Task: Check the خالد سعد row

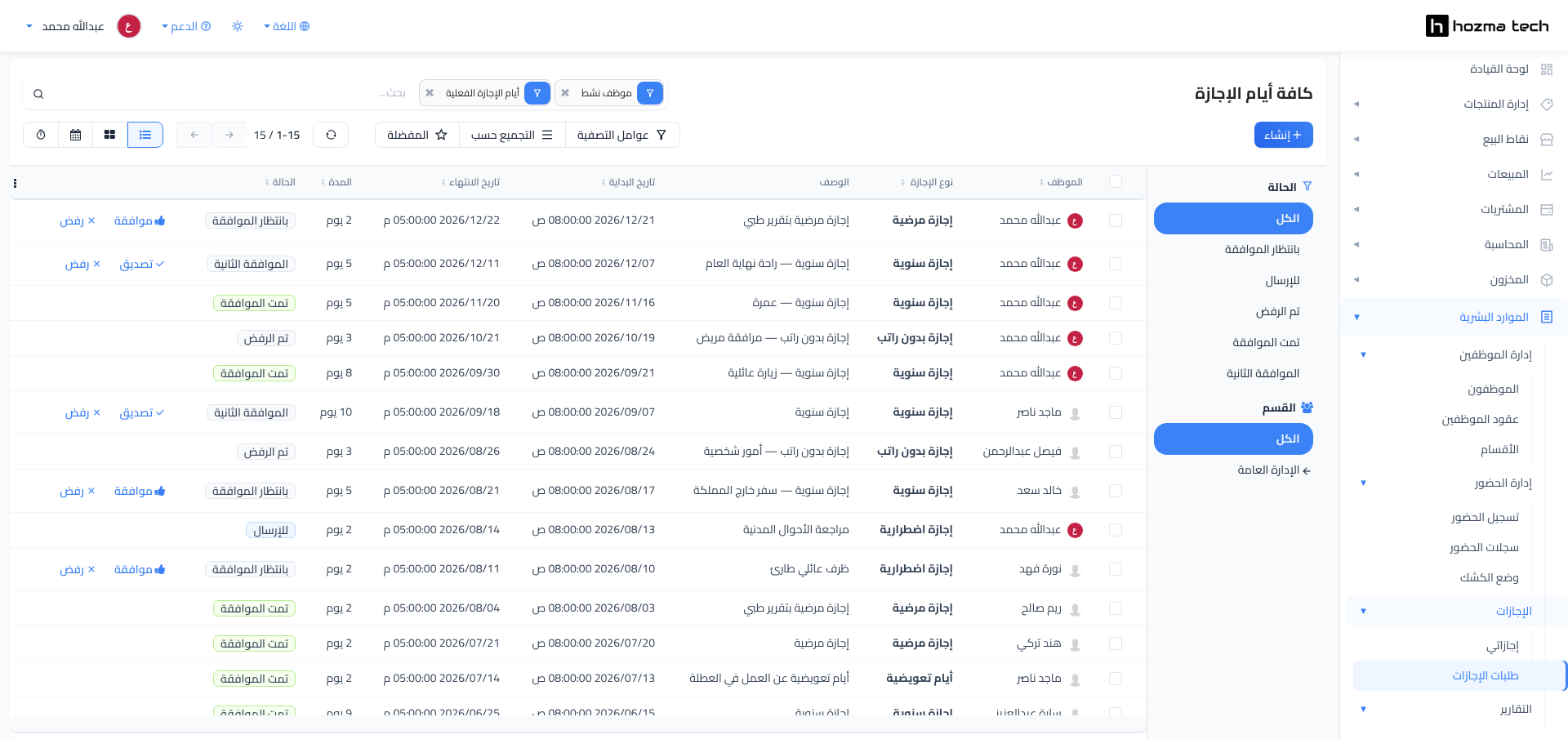Action: coord(1116,491)
